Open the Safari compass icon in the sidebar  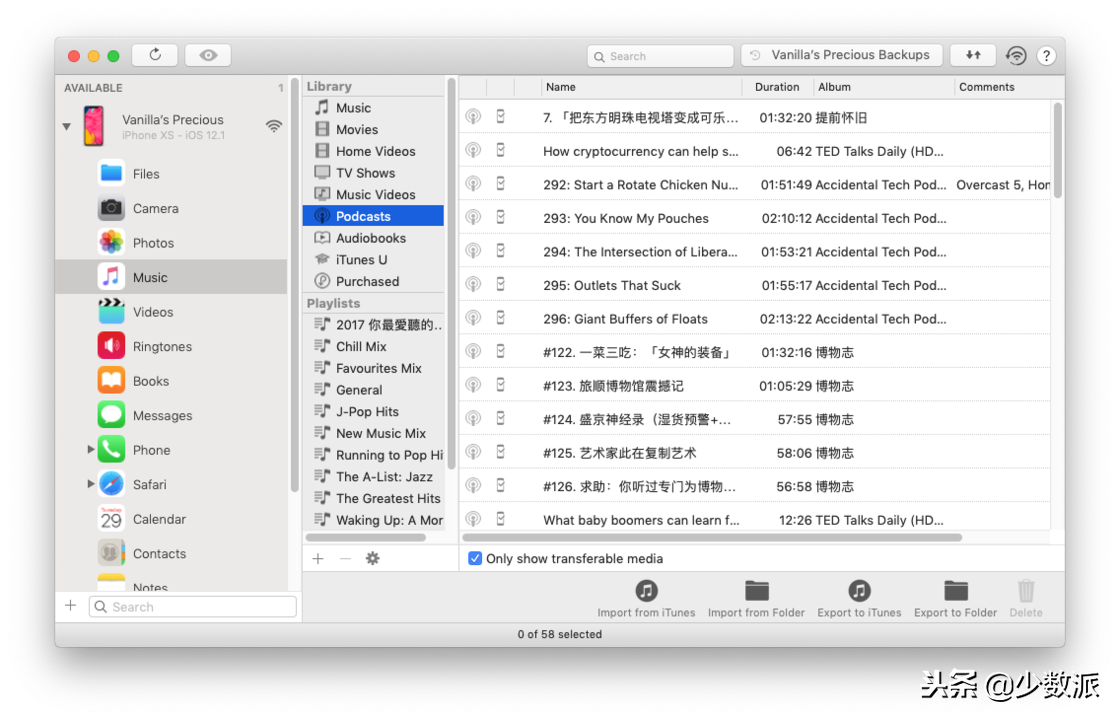[111, 484]
